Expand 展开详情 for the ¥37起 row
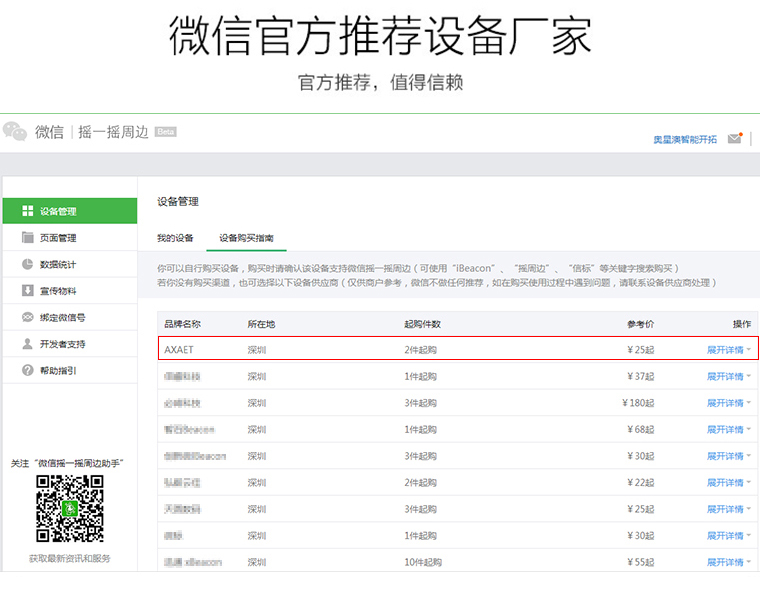This screenshot has width=760, height=609. [728, 376]
